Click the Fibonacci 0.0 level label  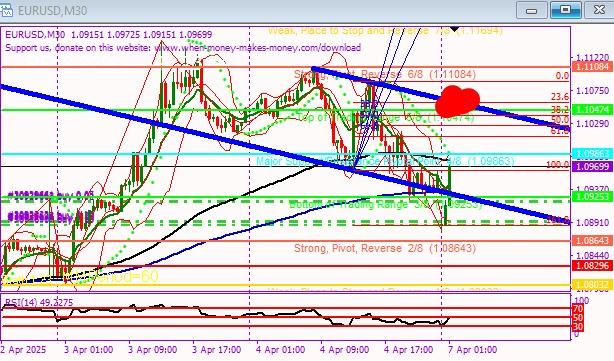pos(562,76)
